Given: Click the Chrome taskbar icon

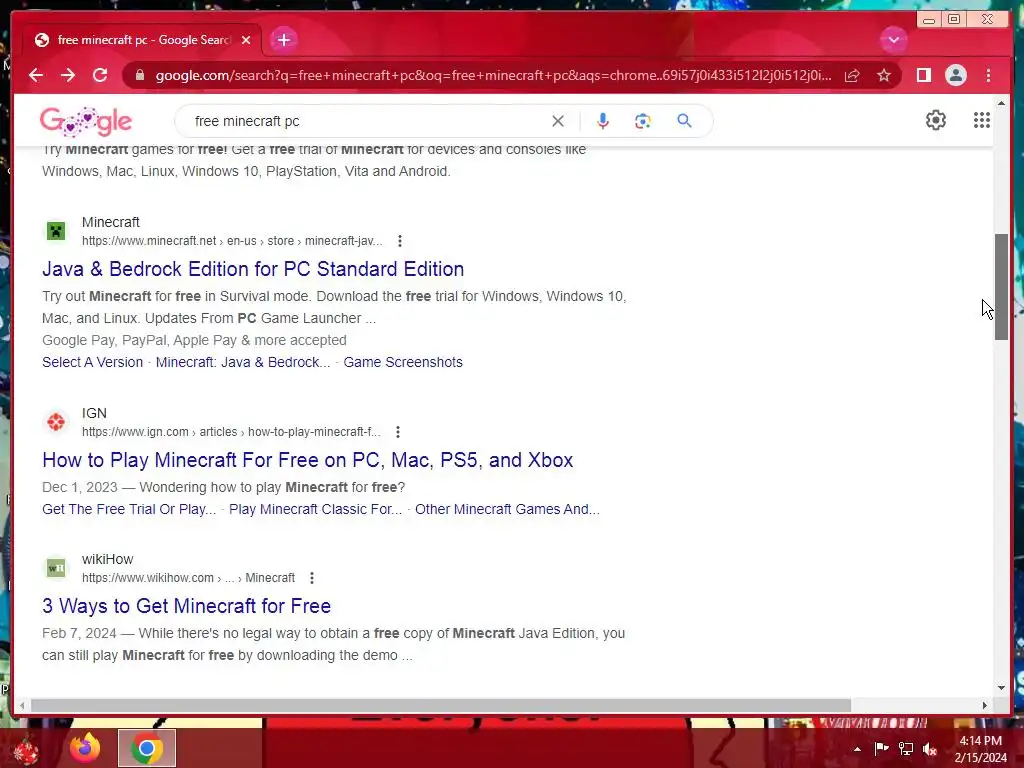Looking at the screenshot, I should click(x=147, y=748).
